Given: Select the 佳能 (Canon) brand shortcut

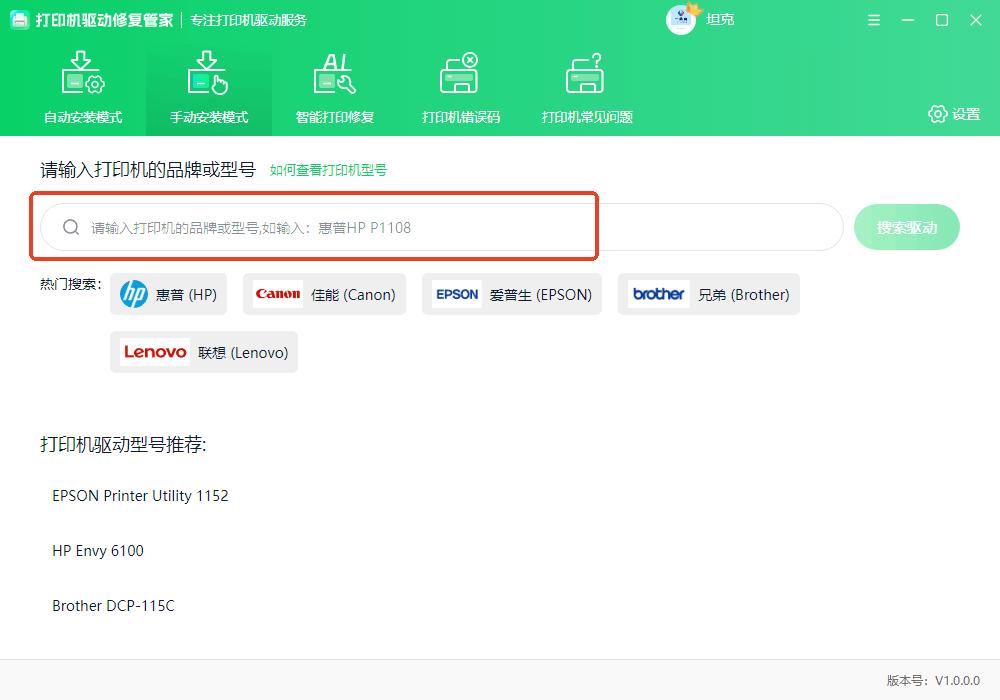Looking at the screenshot, I should pos(323,294).
